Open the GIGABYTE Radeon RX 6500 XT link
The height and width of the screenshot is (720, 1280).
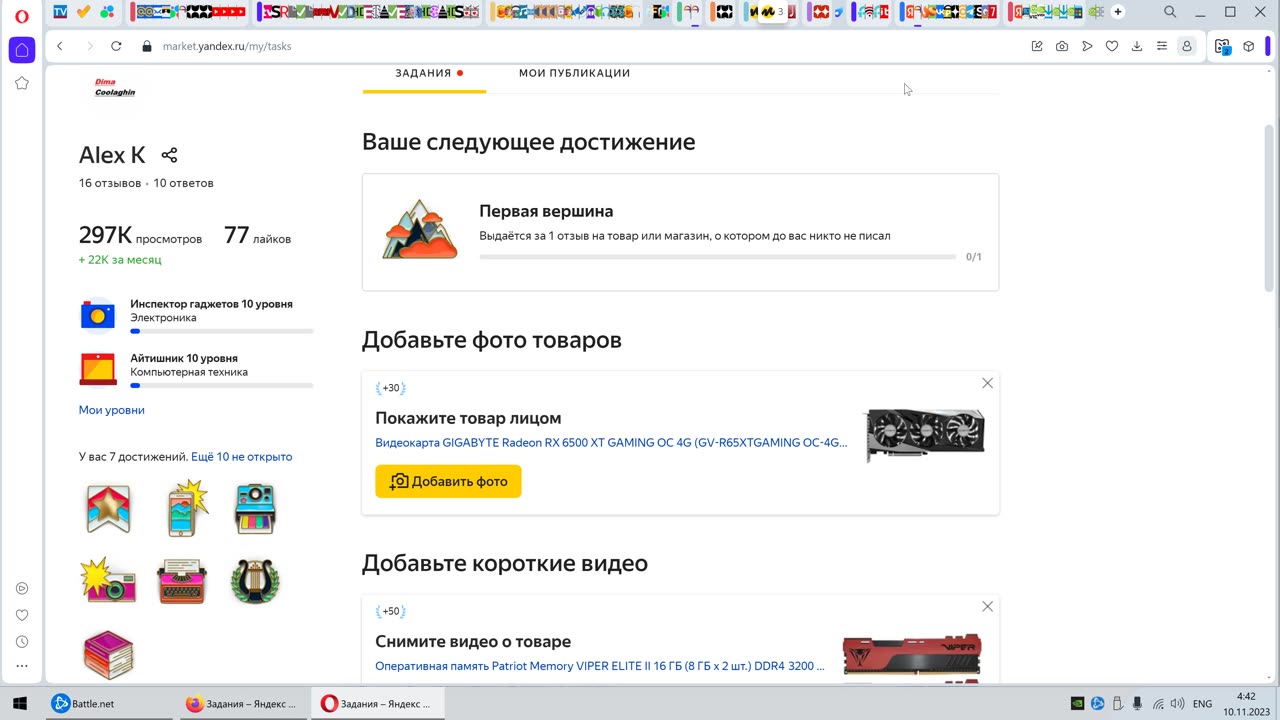pos(611,442)
